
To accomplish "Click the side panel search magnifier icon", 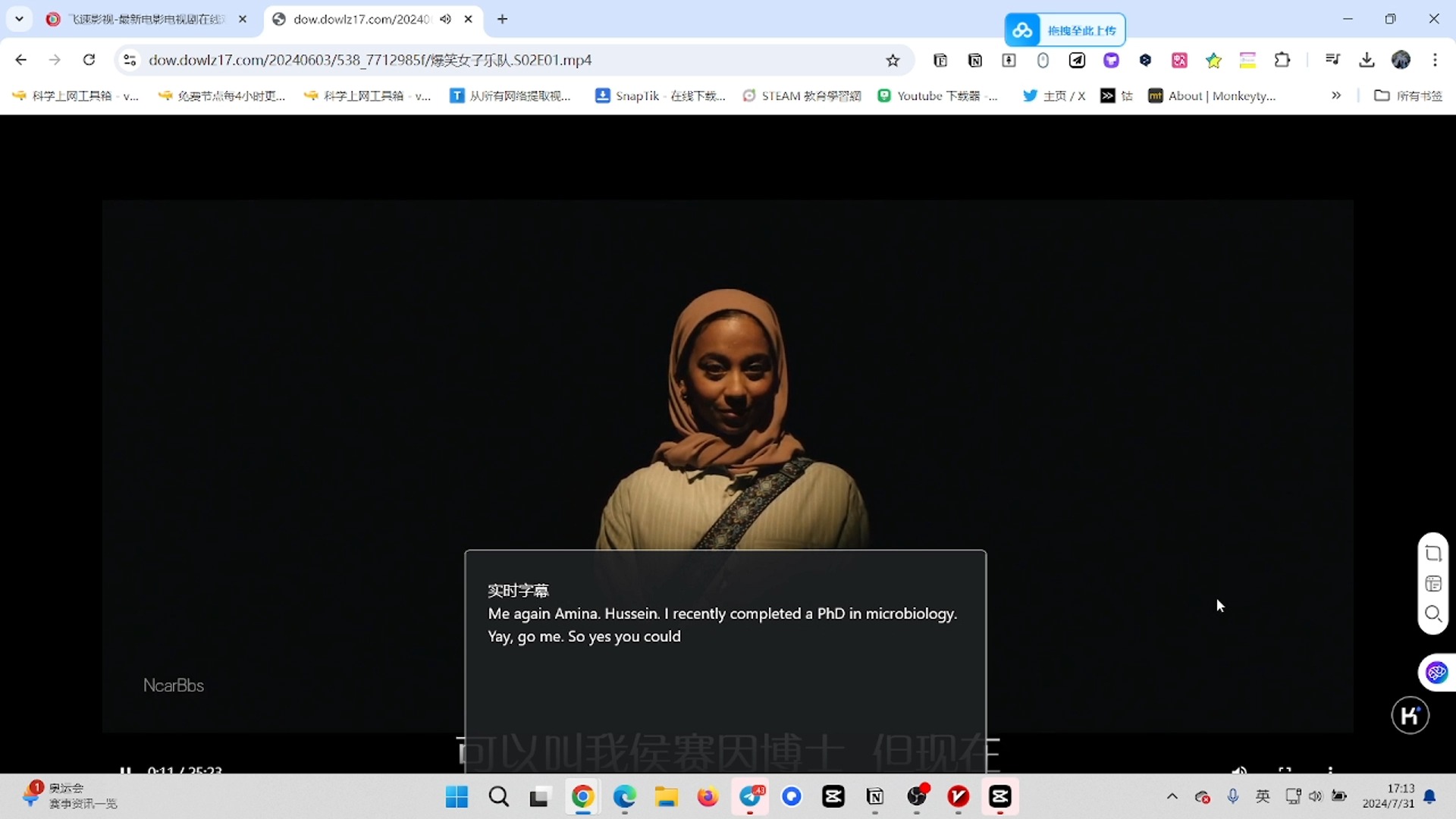I will click(1432, 613).
